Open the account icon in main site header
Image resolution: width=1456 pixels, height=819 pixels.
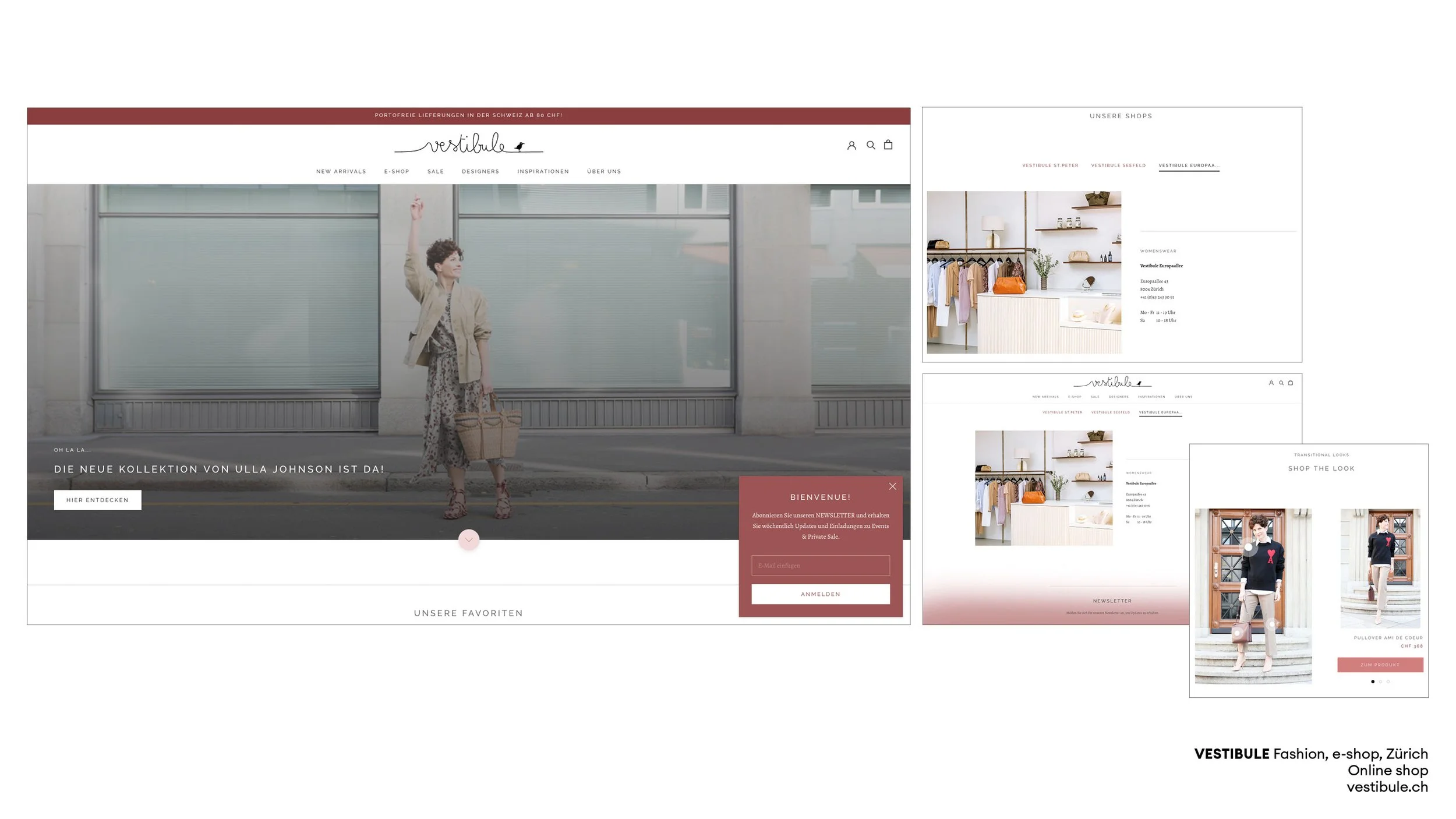[851, 145]
